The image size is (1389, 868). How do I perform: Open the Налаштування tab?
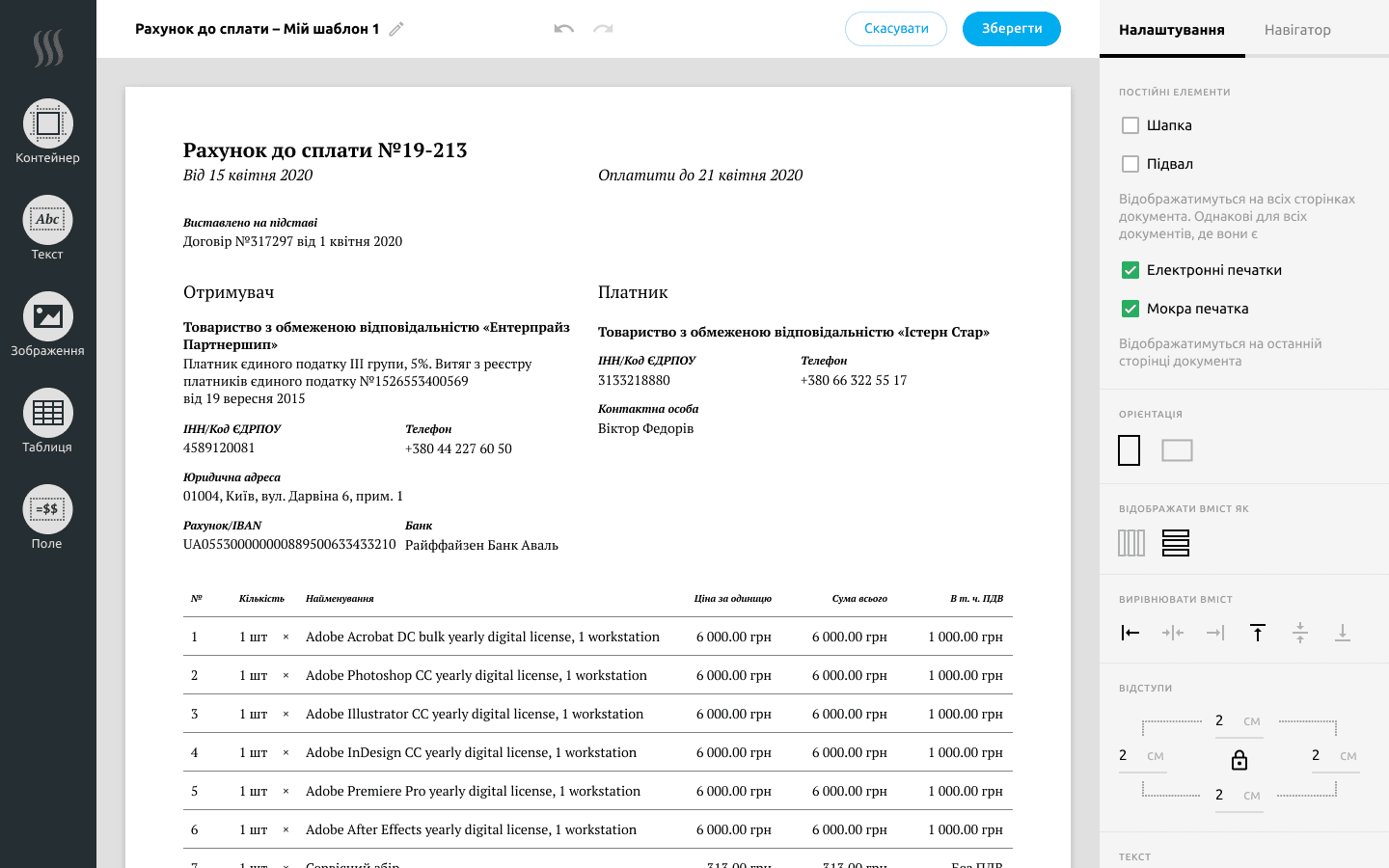pos(1171,30)
